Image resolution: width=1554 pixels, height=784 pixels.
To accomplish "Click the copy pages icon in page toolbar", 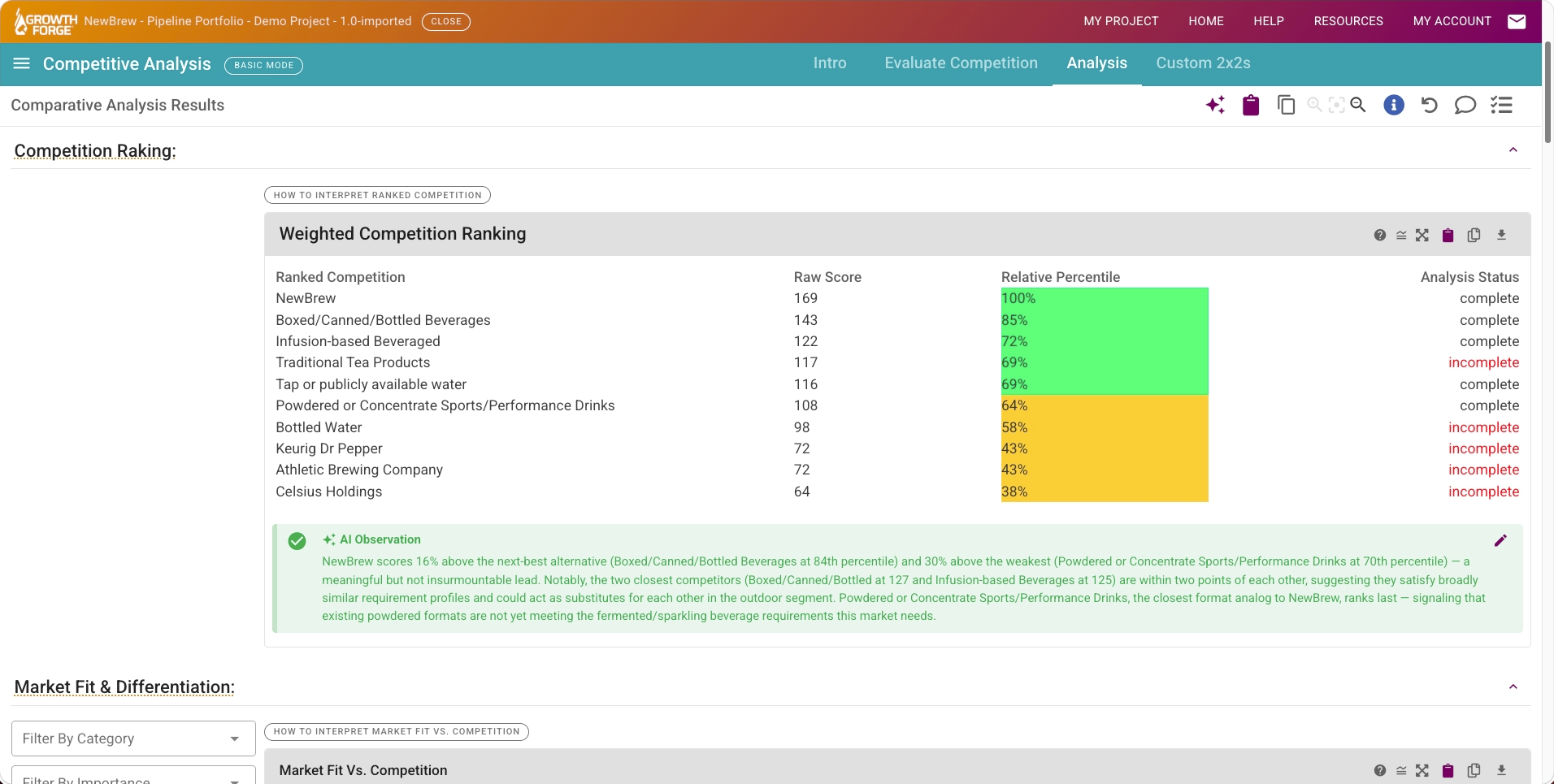I will tap(1286, 105).
